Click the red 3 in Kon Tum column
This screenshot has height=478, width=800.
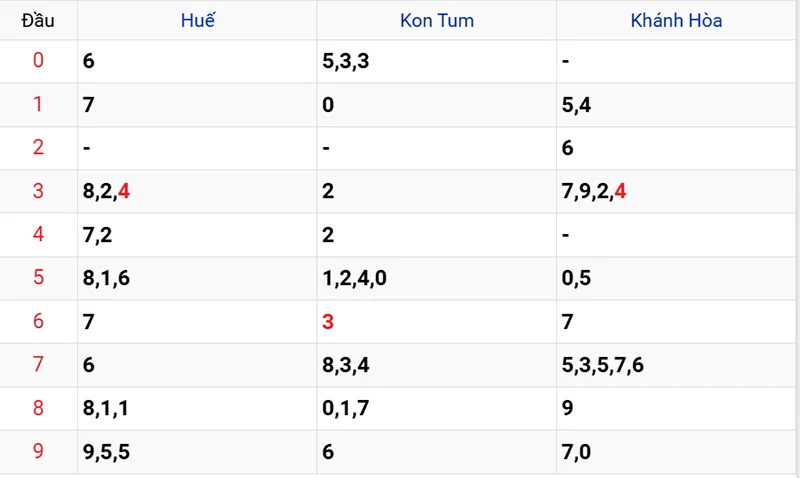click(329, 321)
